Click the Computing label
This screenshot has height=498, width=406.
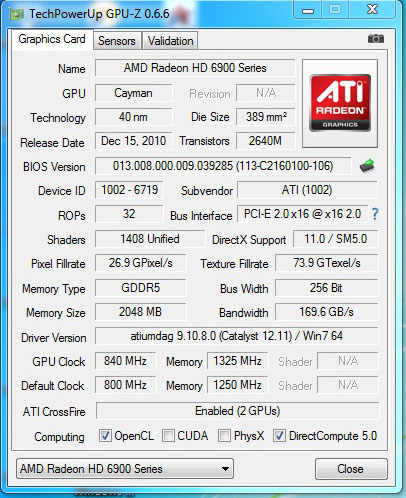pos(59,437)
